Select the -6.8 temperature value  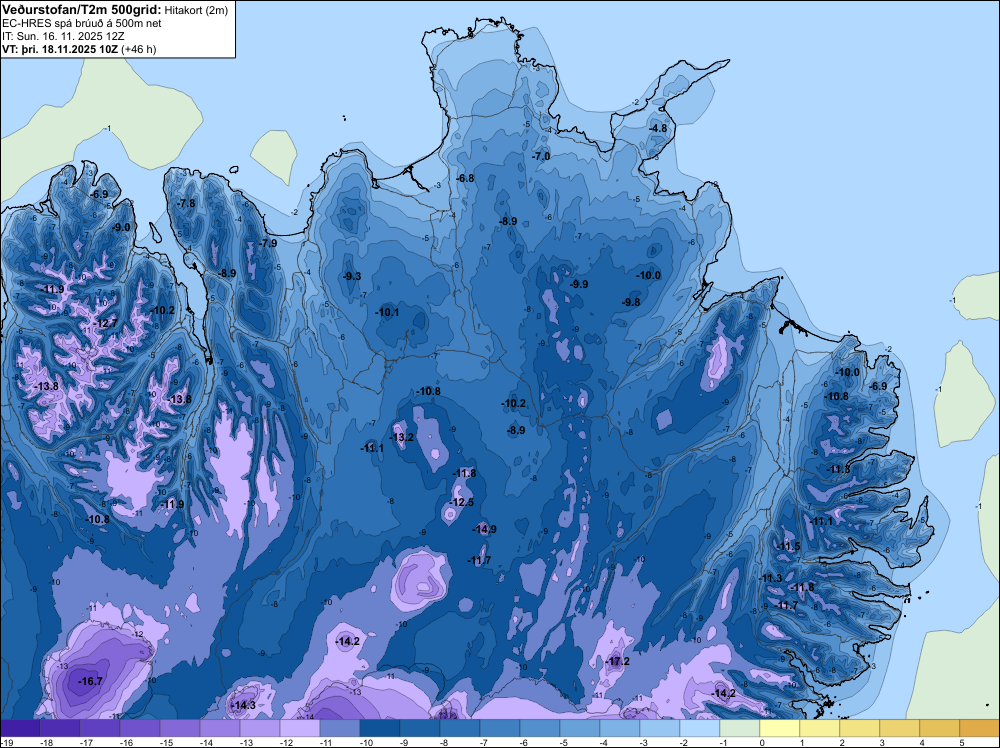point(466,179)
